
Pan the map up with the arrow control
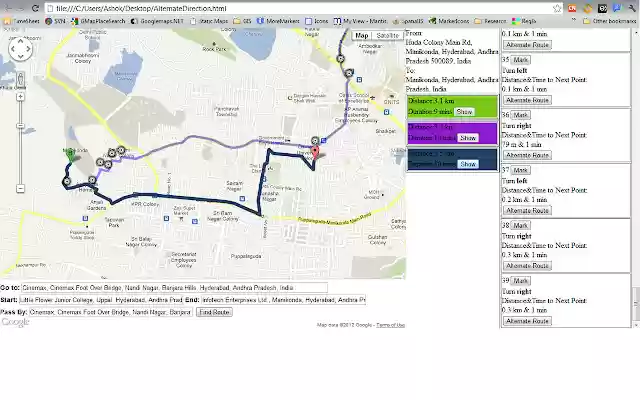pyautogui.click(x=20, y=42)
